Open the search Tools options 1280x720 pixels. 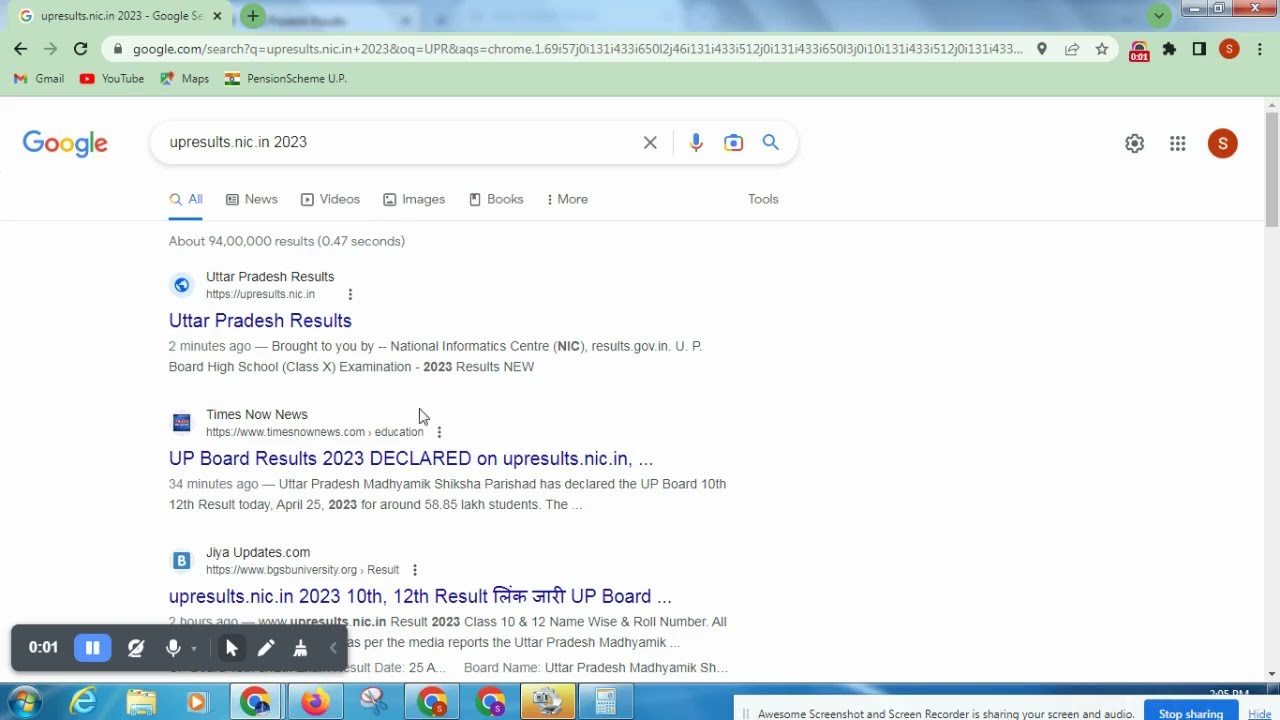(x=763, y=199)
